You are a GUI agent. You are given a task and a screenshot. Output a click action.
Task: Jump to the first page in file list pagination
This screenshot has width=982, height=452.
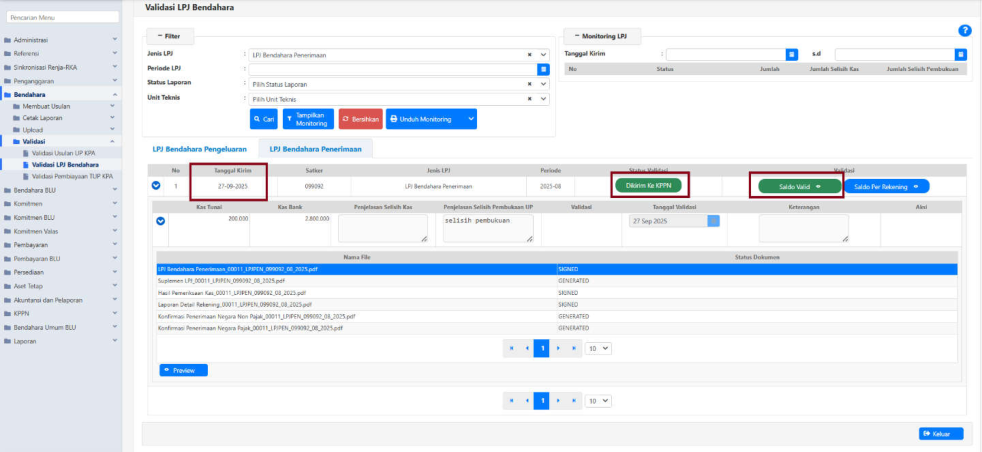[x=512, y=348]
